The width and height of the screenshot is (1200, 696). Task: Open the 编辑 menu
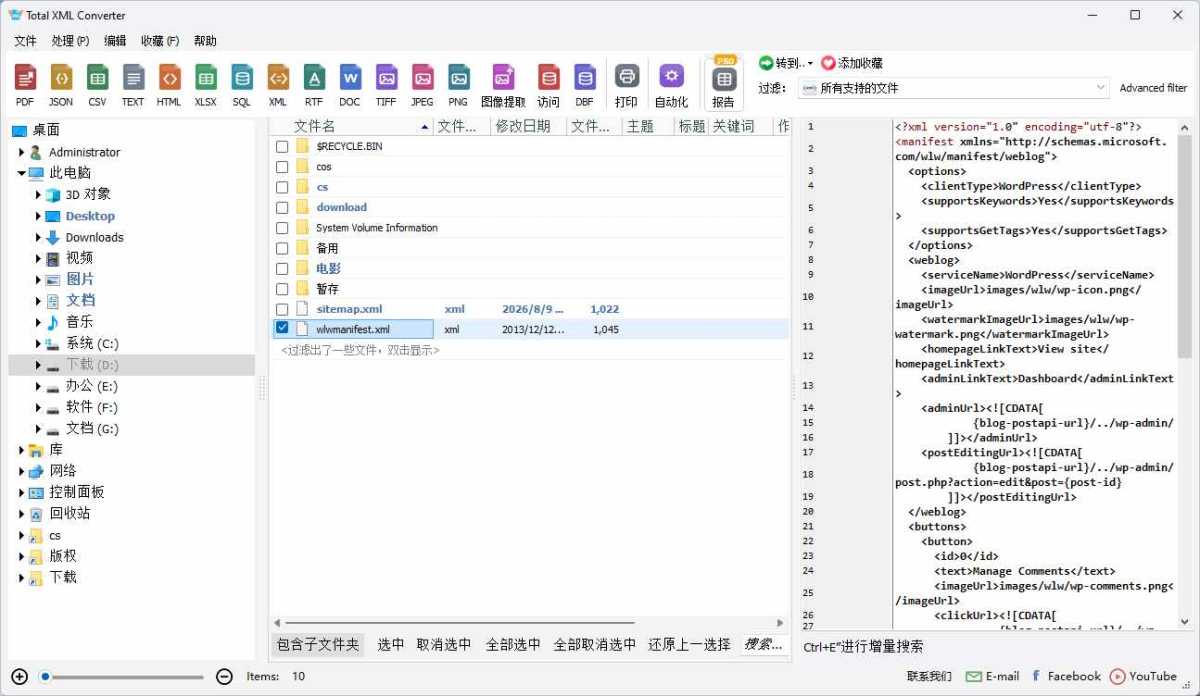coord(115,41)
